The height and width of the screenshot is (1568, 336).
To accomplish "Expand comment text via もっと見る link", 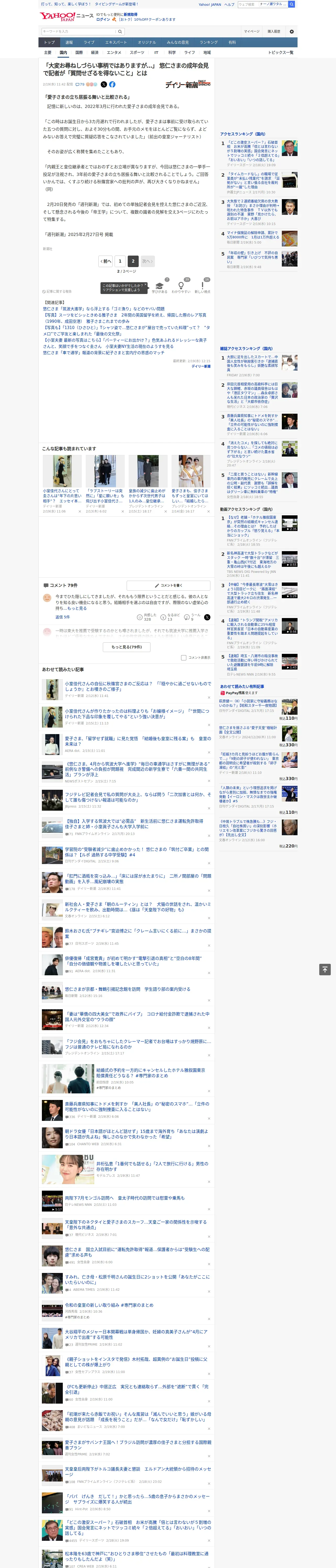I will (x=77, y=608).
